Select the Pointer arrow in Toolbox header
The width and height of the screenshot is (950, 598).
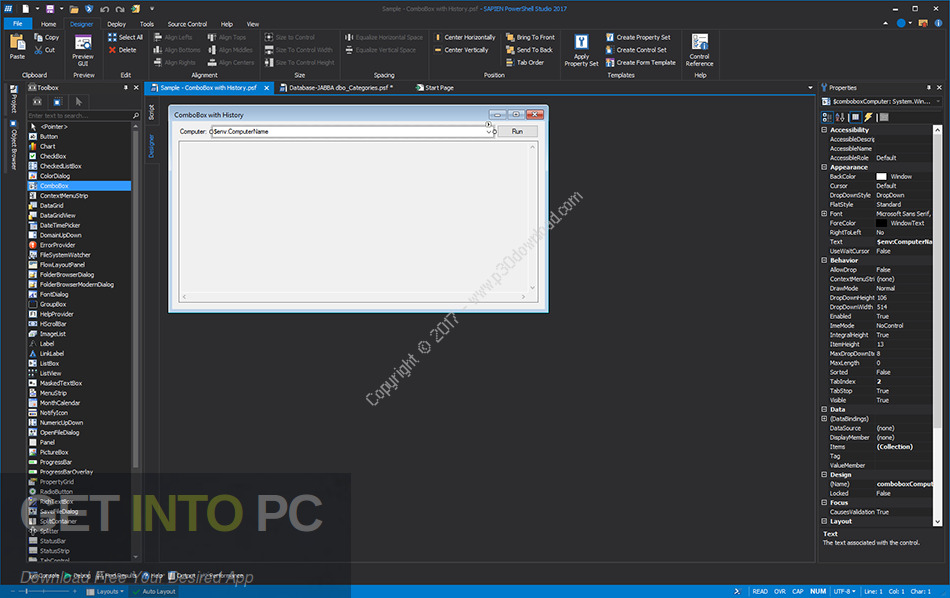(x=78, y=101)
